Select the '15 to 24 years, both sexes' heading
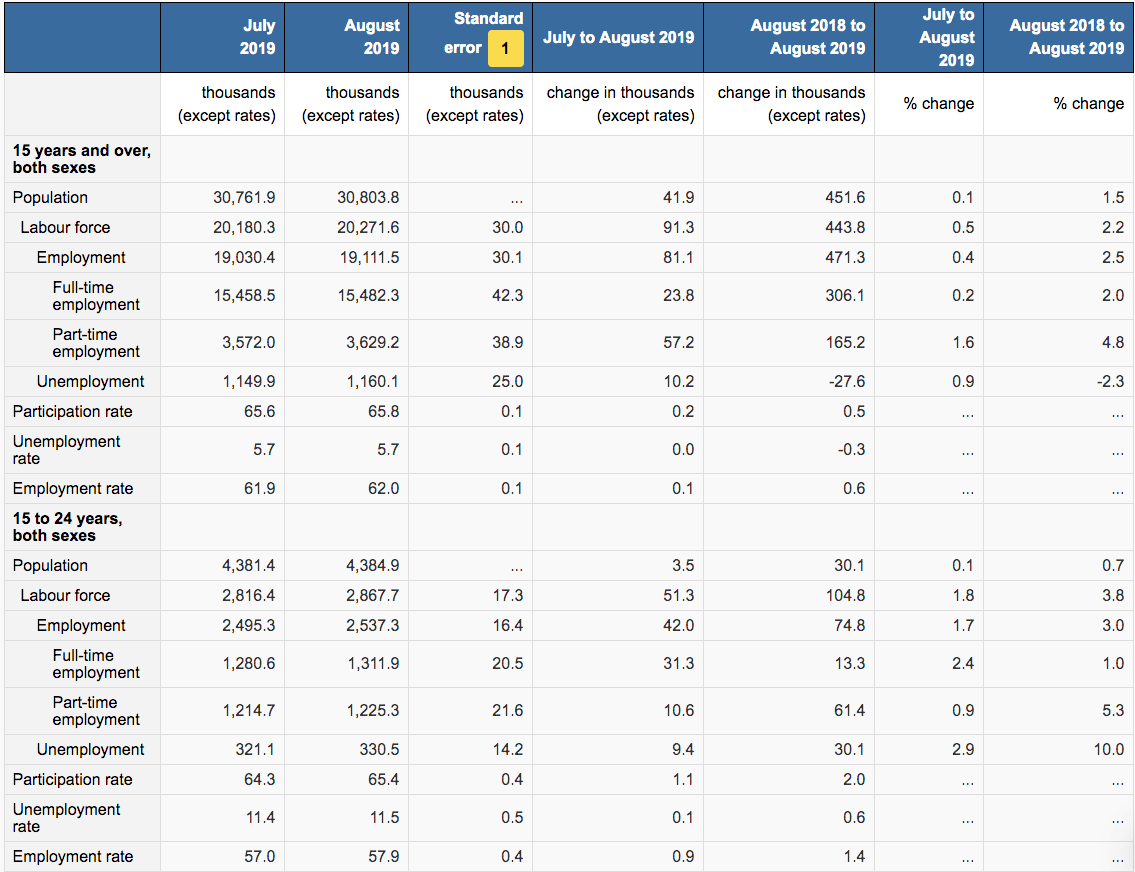1135x872 pixels. (67, 527)
